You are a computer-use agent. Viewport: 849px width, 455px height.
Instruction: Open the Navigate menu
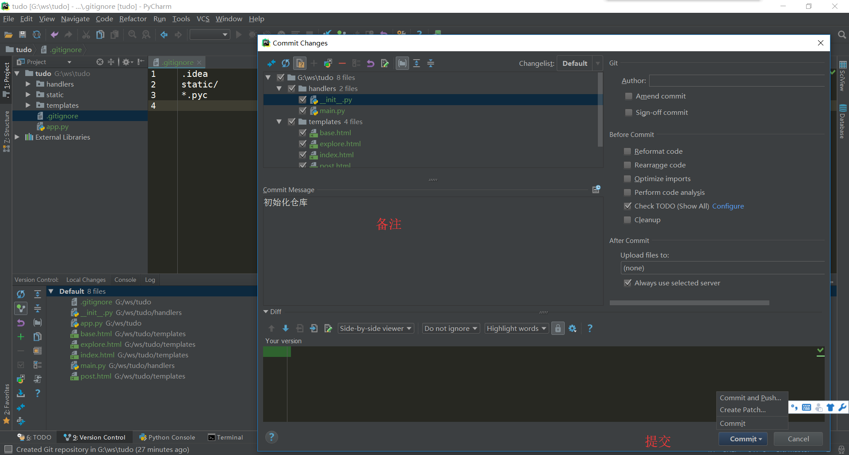point(75,19)
